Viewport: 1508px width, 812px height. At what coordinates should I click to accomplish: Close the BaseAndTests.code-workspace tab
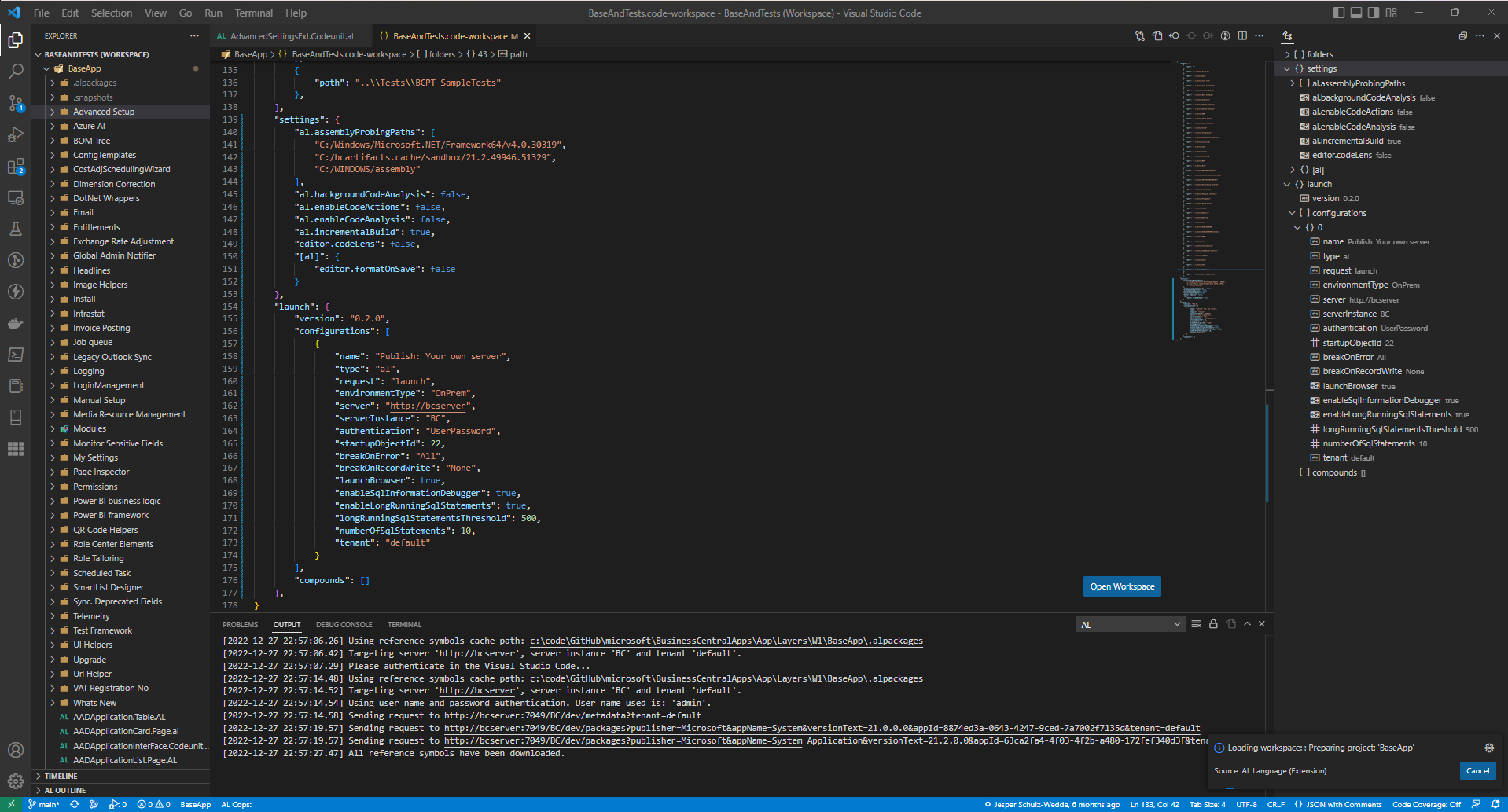click(x=528, y=36)
